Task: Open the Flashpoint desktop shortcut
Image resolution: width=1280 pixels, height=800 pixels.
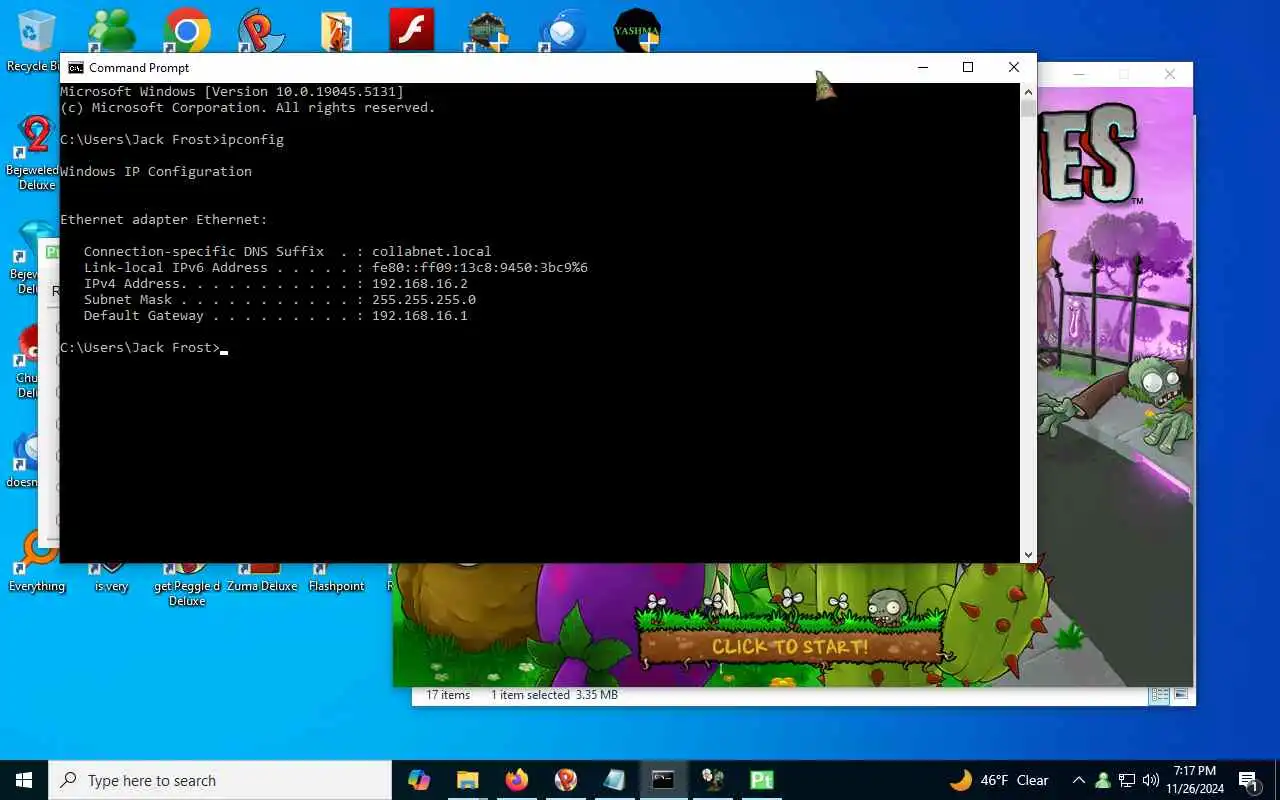Action: (x=336, y=580)
